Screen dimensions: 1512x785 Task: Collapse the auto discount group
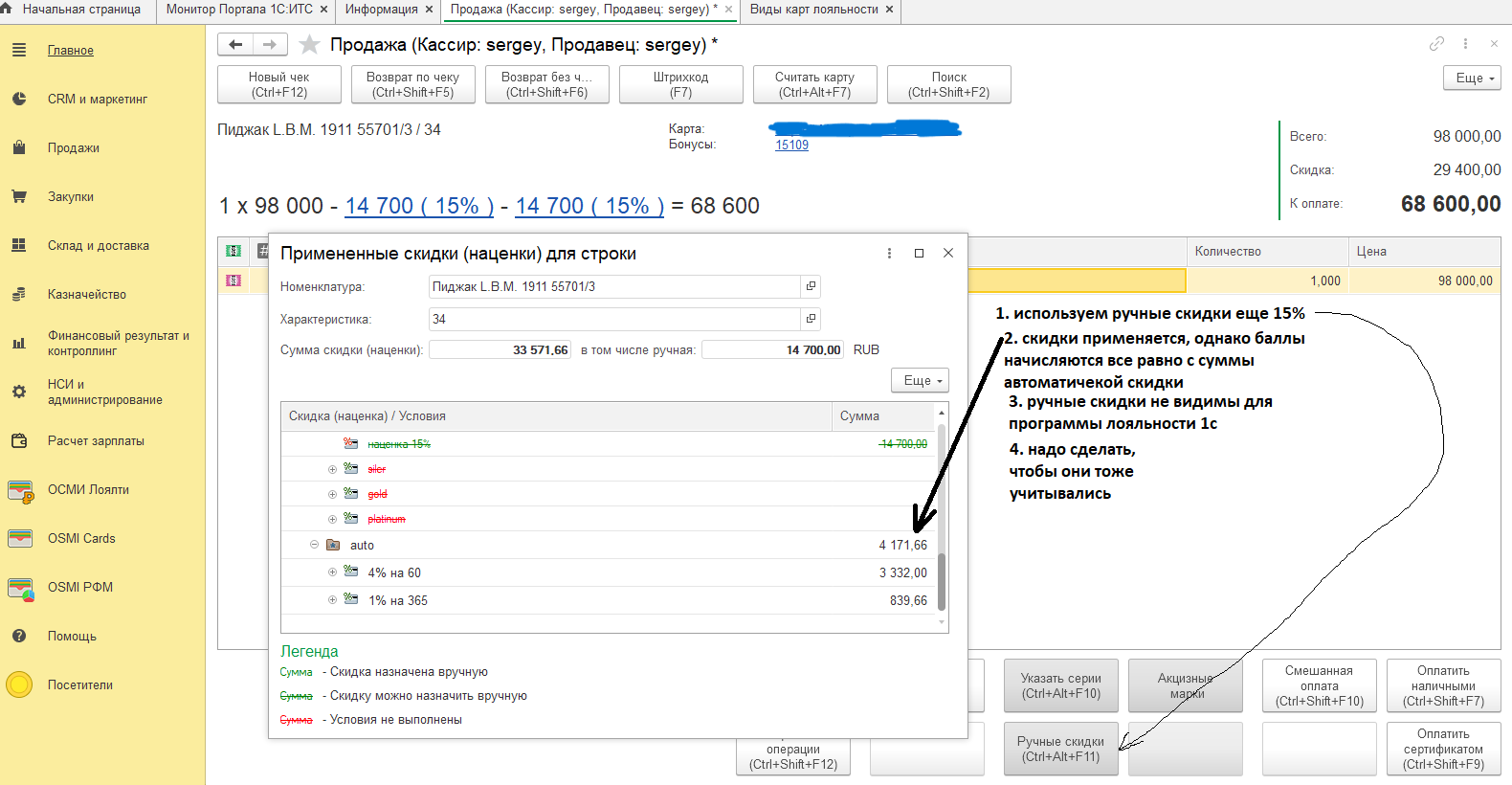tap(314, 545)
